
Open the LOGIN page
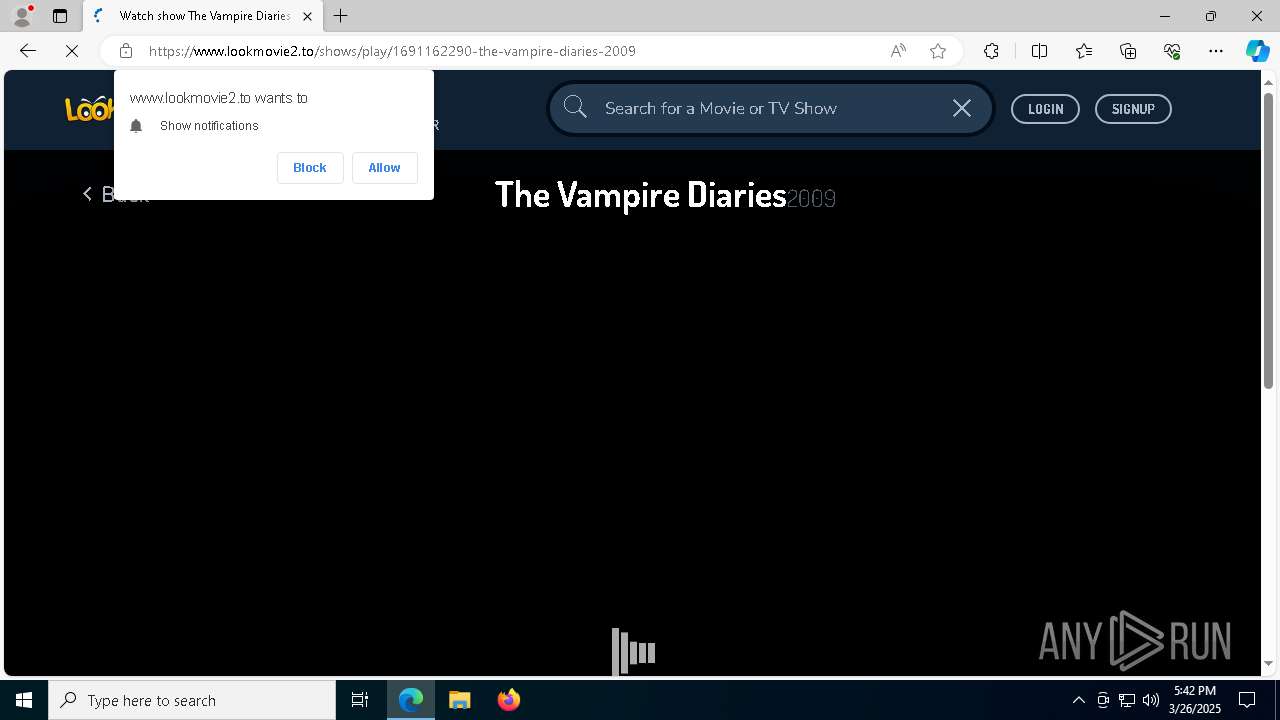(x=1045, y=109)
